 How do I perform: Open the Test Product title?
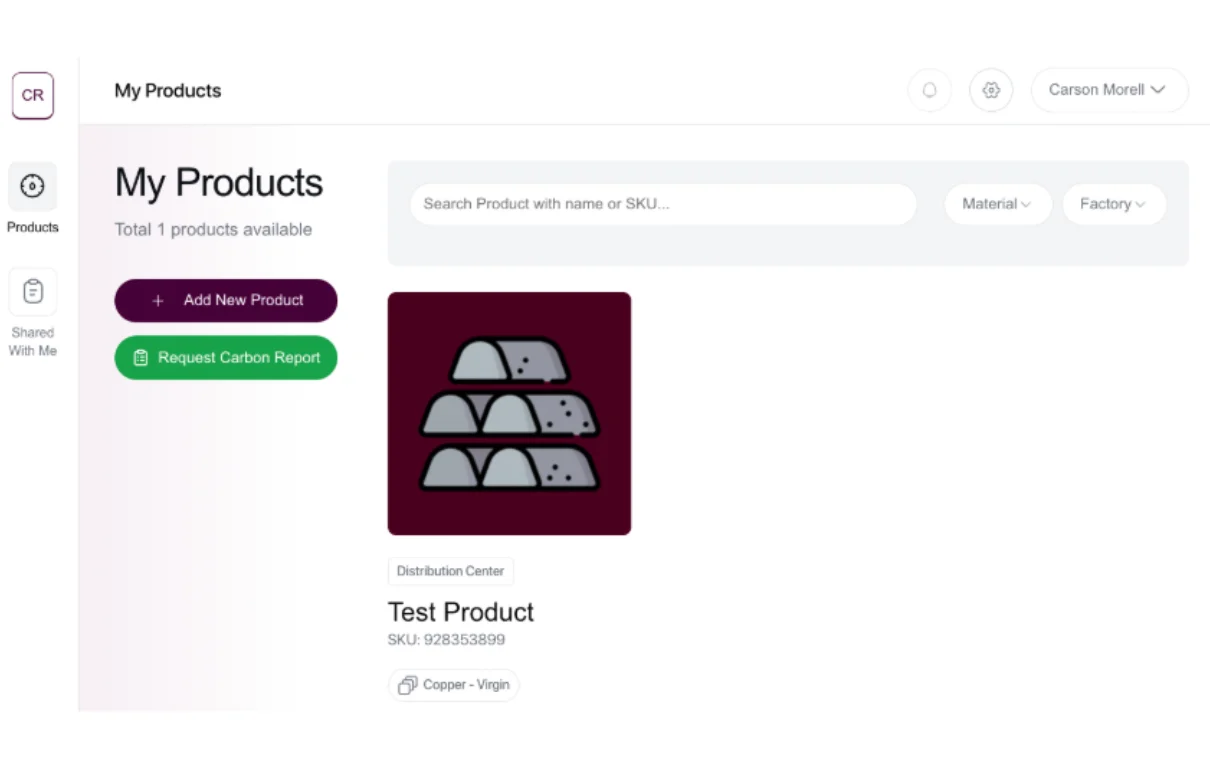tap(461, 612)
